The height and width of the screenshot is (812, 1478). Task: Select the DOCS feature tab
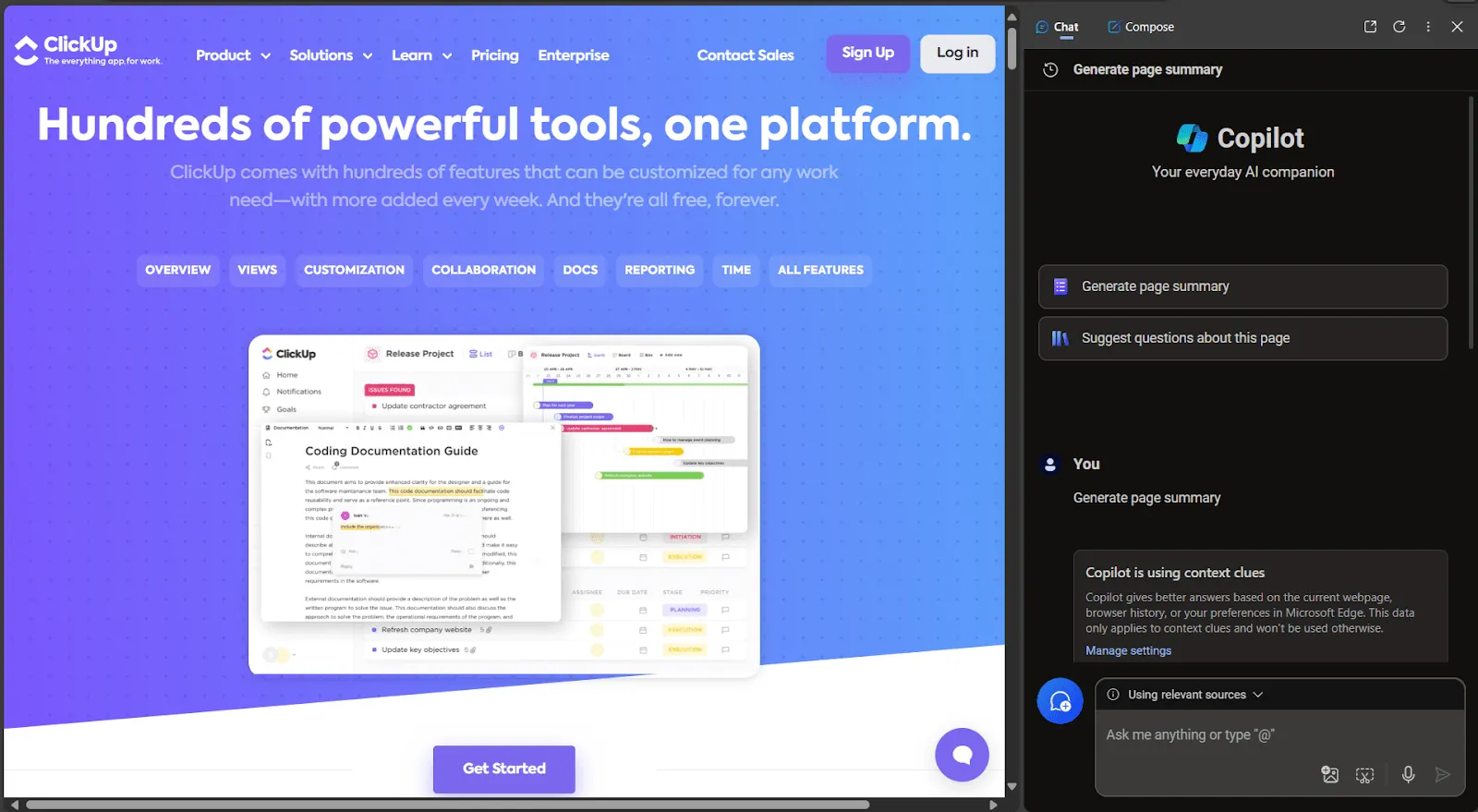pyautogui.click(x=580, y=270)
